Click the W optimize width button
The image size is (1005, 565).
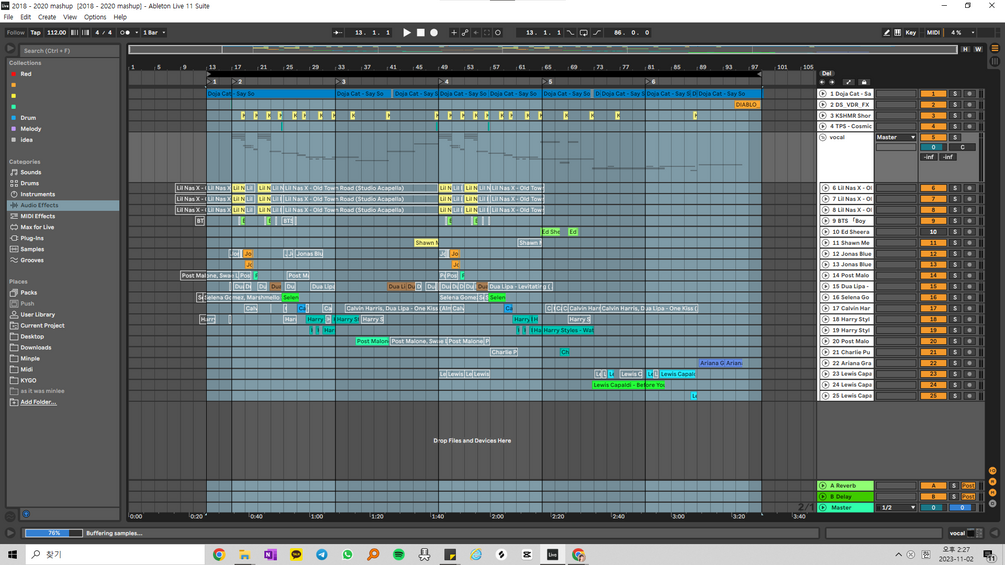click(x=978, y=49)
